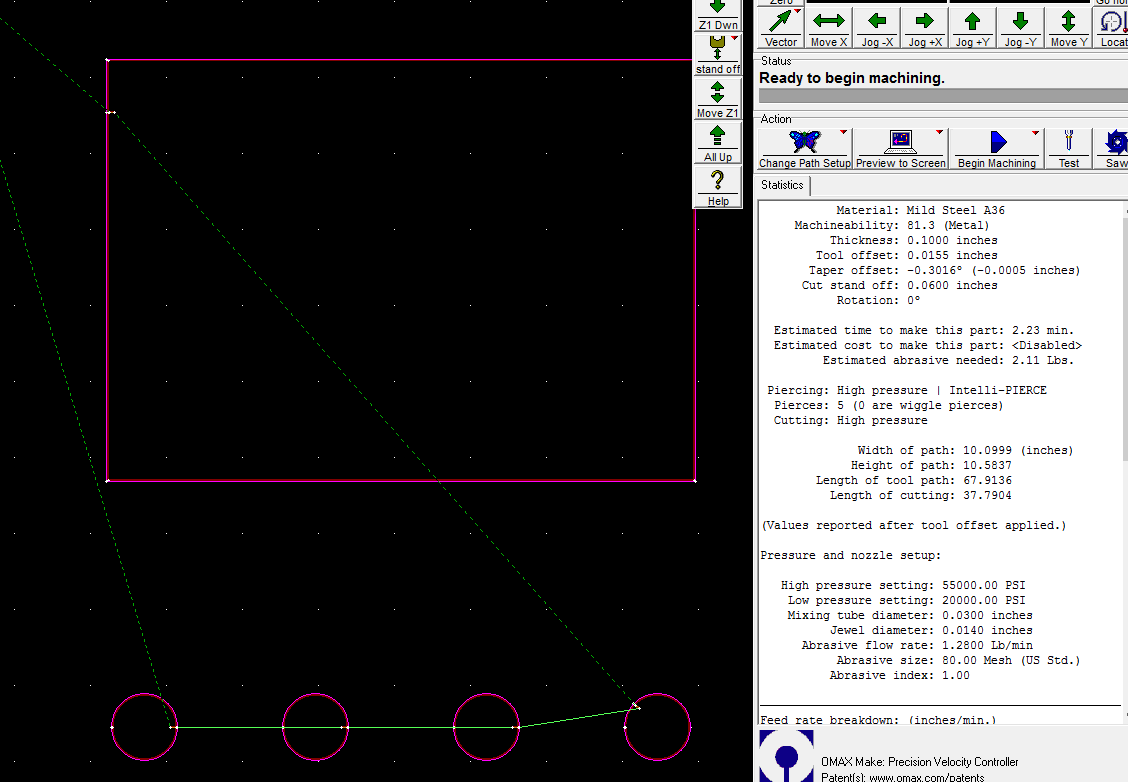The height and width of the screenshot is (782, 1128).
Task: Jog the nozzle in +Y direction
Action: pos(973,28)
